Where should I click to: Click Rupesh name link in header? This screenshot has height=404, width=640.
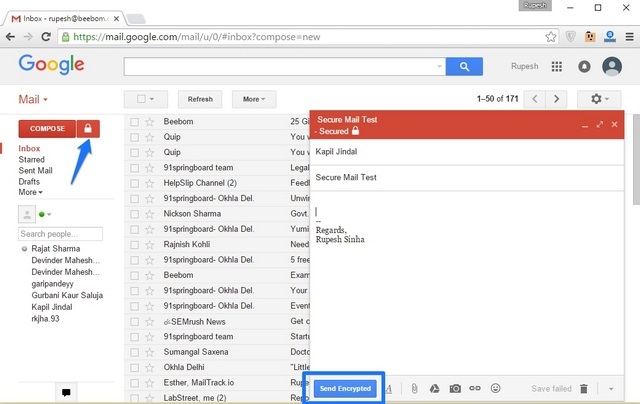[x=524, y=66]
